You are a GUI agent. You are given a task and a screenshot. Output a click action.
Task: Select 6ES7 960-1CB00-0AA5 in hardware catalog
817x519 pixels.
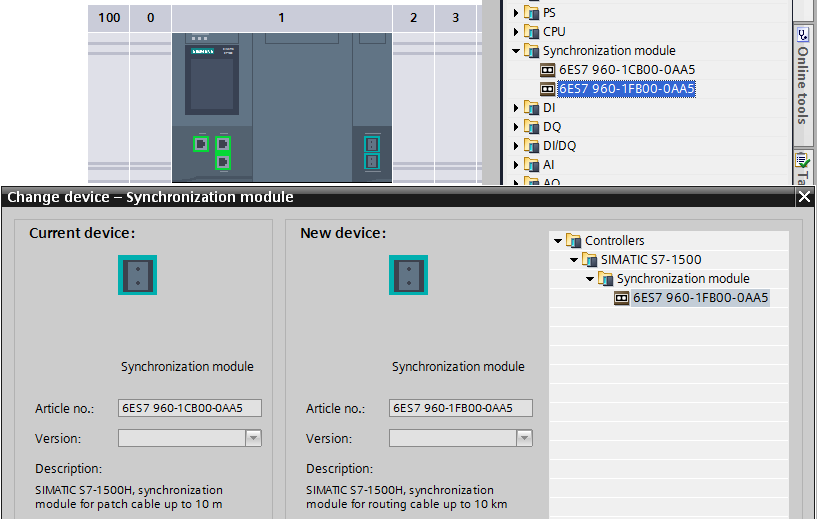tap(627, 70)
